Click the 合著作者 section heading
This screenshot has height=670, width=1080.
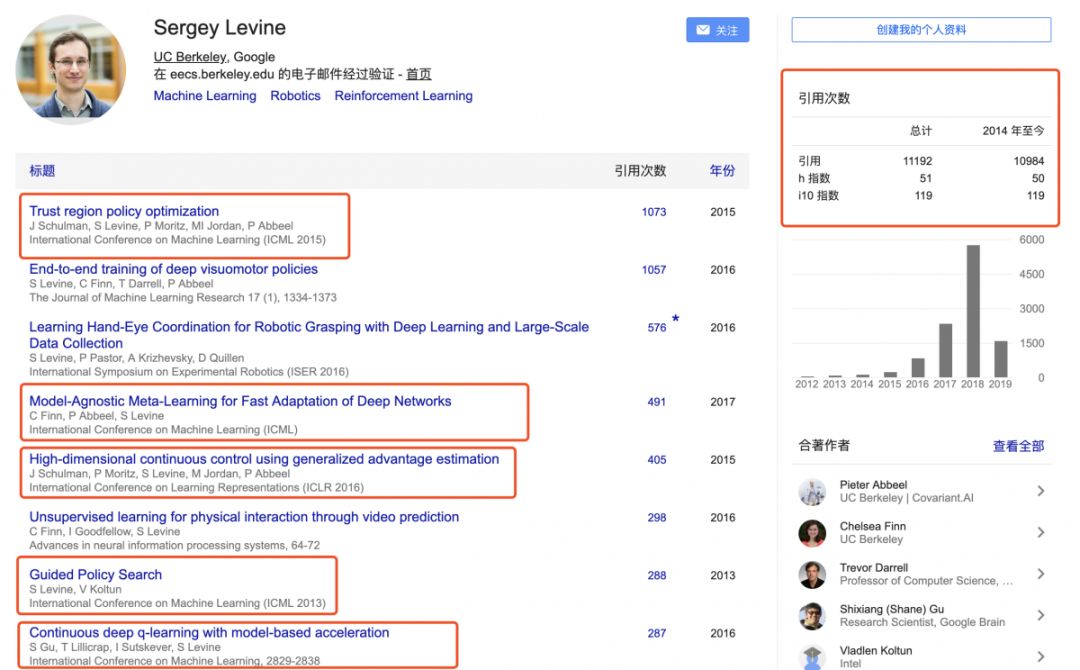824,446
